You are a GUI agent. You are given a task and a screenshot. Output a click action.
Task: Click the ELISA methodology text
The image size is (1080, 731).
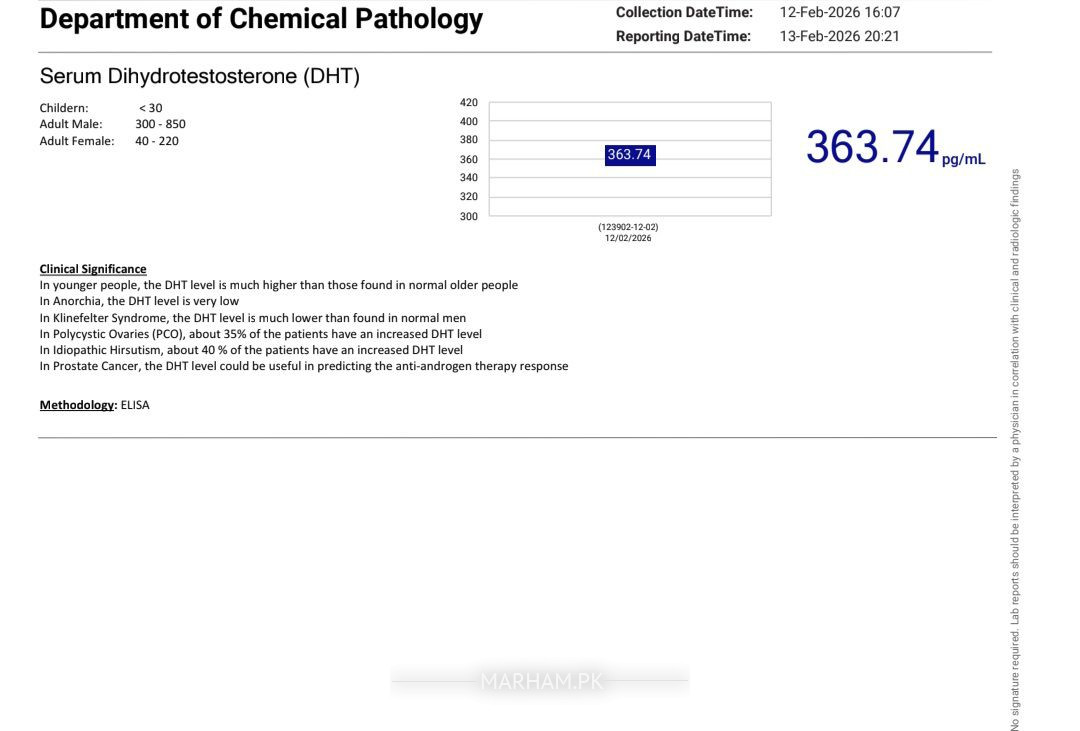(x=135, y=405)
